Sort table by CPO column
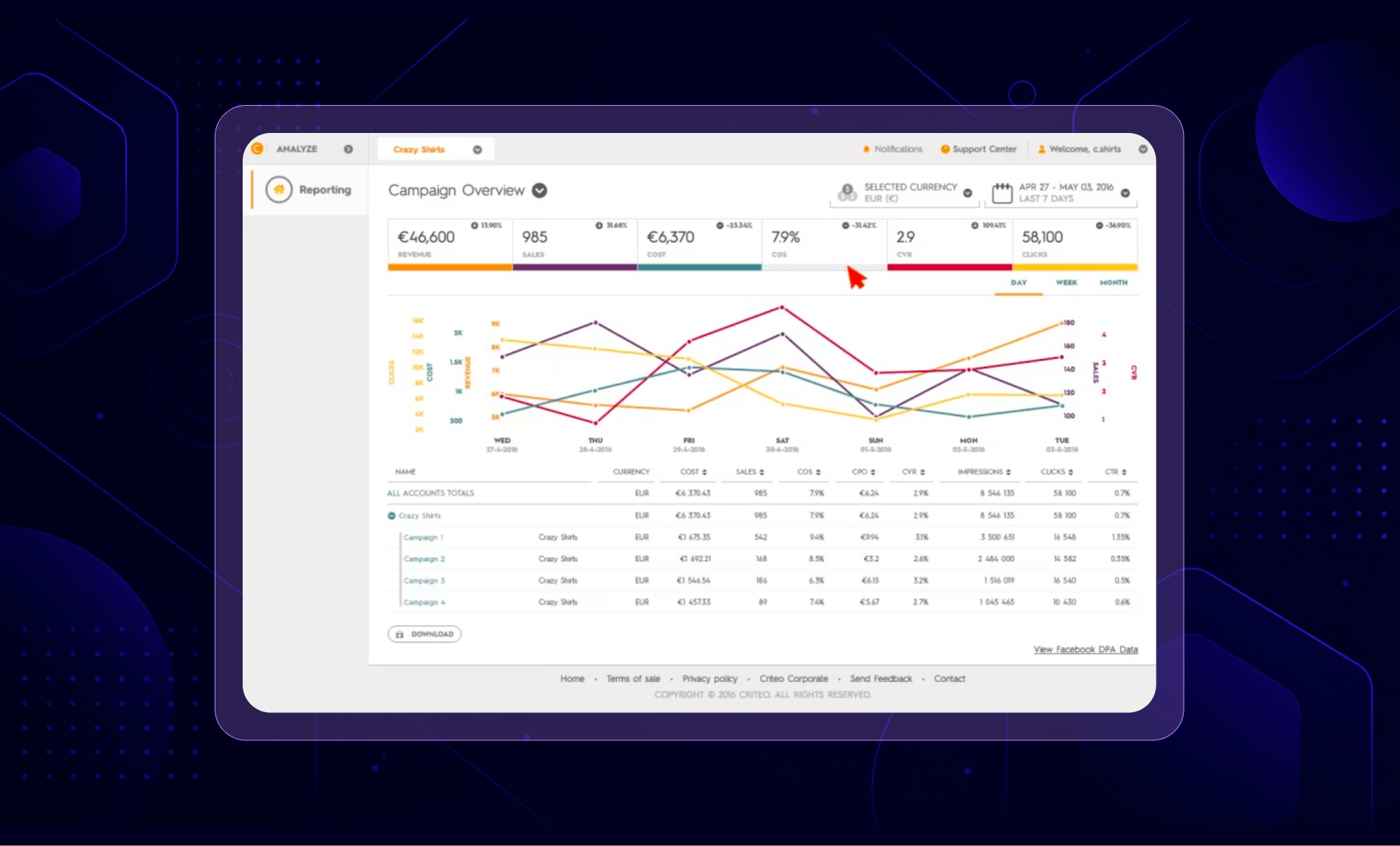Viewport: 1400px width, 846px height. click(863, 472)
